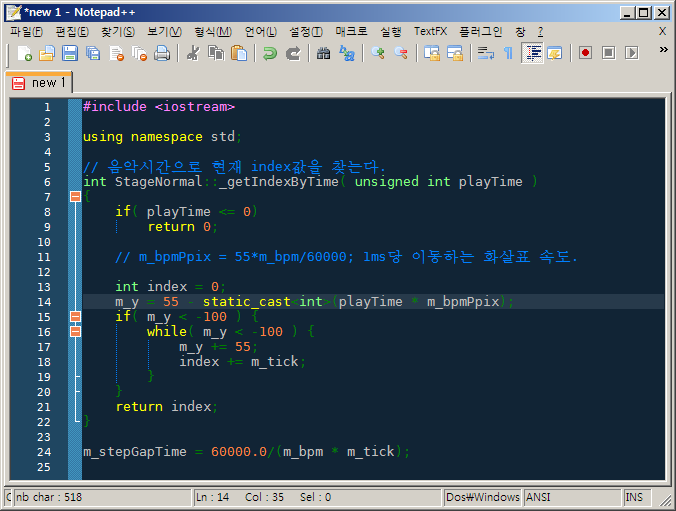The width and height of the screenshot is (676, 511).
Task: Close all documents toolbar icon
Action: [x=139, y=53]
